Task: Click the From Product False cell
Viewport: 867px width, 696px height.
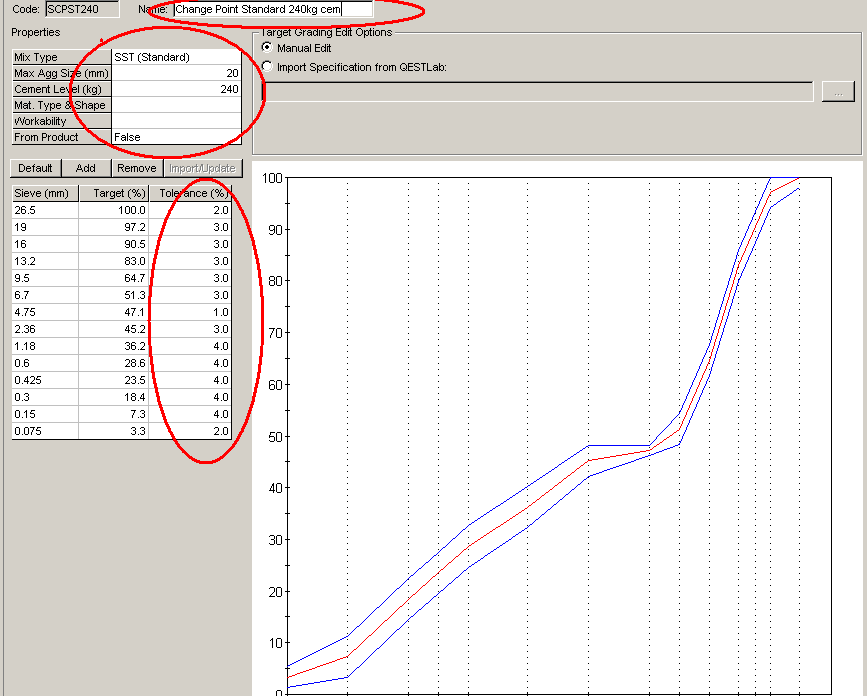Action: pos(176,137)
